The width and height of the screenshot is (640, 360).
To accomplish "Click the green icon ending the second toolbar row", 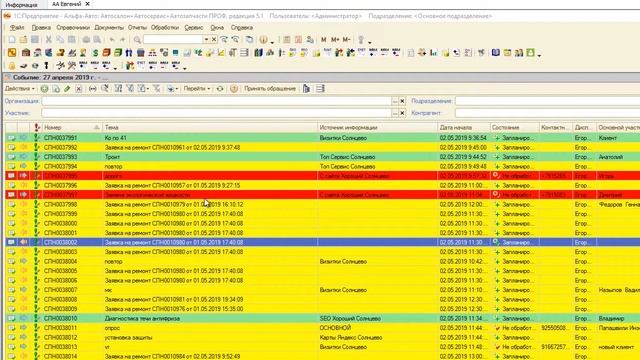I will coord(530,53).
